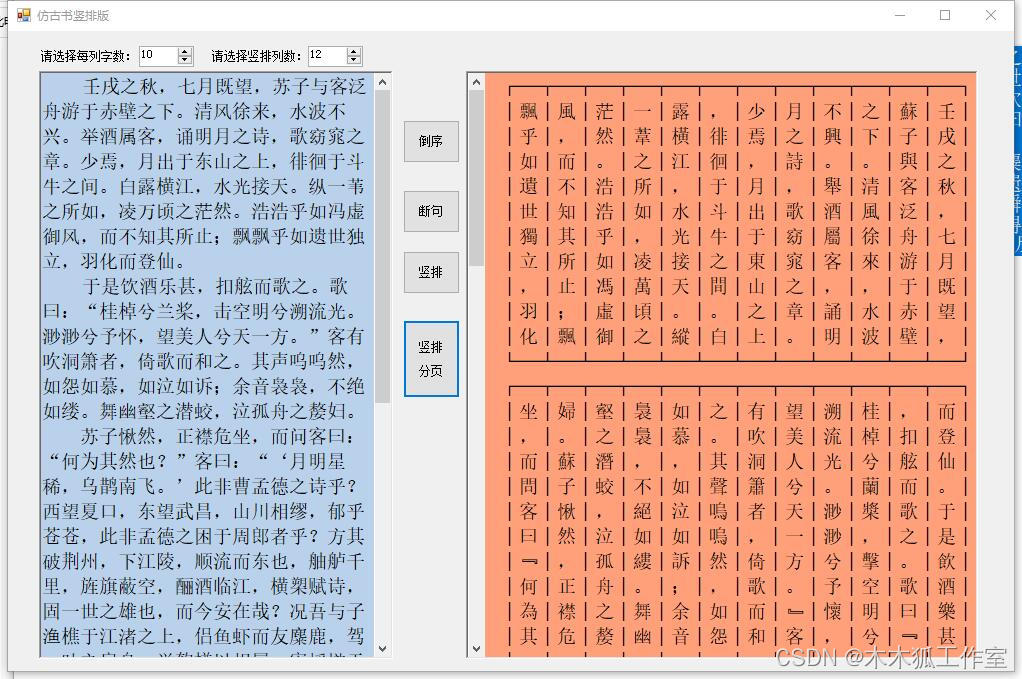Image resolution: width=1022 pixels, height=679 pixels.
Task: Click the left text pane's scroll-down arrow
Action: [383, 648]
